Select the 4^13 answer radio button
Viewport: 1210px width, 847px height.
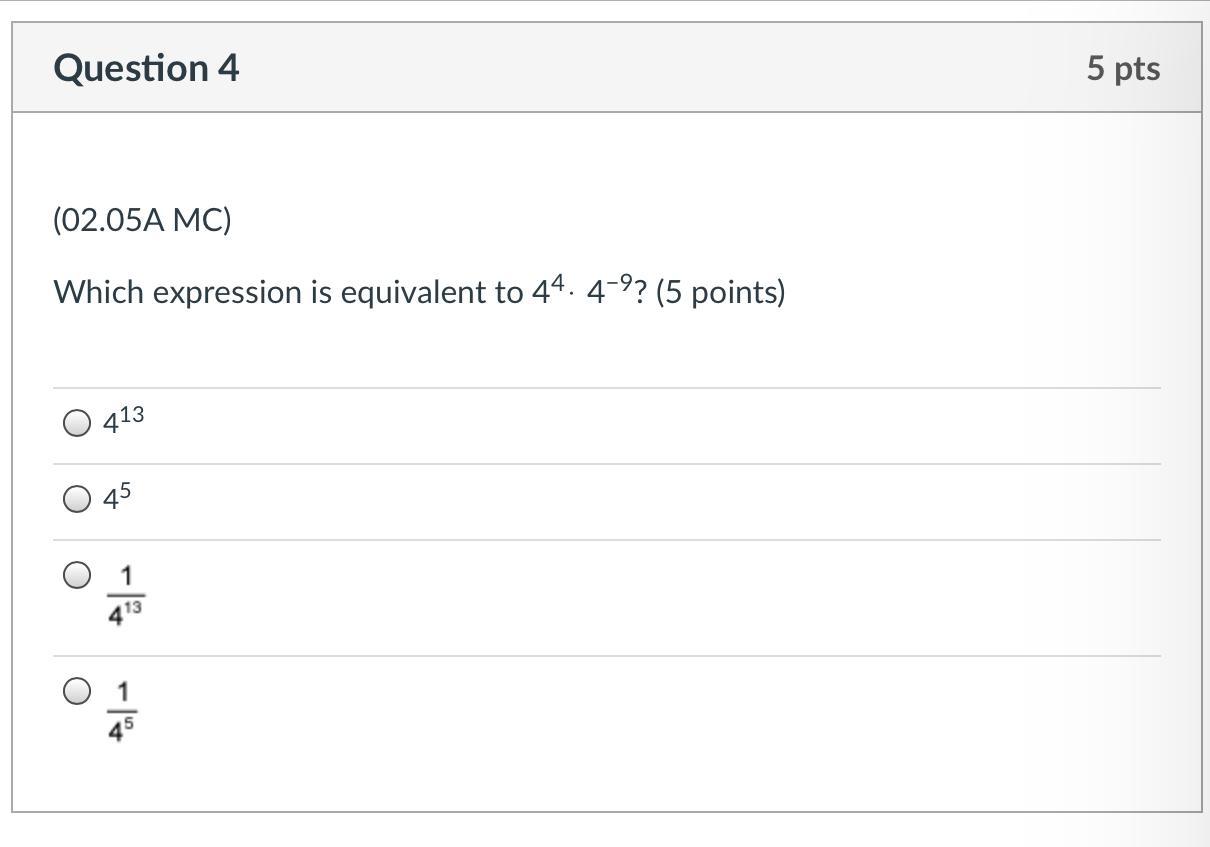point(77,424)
